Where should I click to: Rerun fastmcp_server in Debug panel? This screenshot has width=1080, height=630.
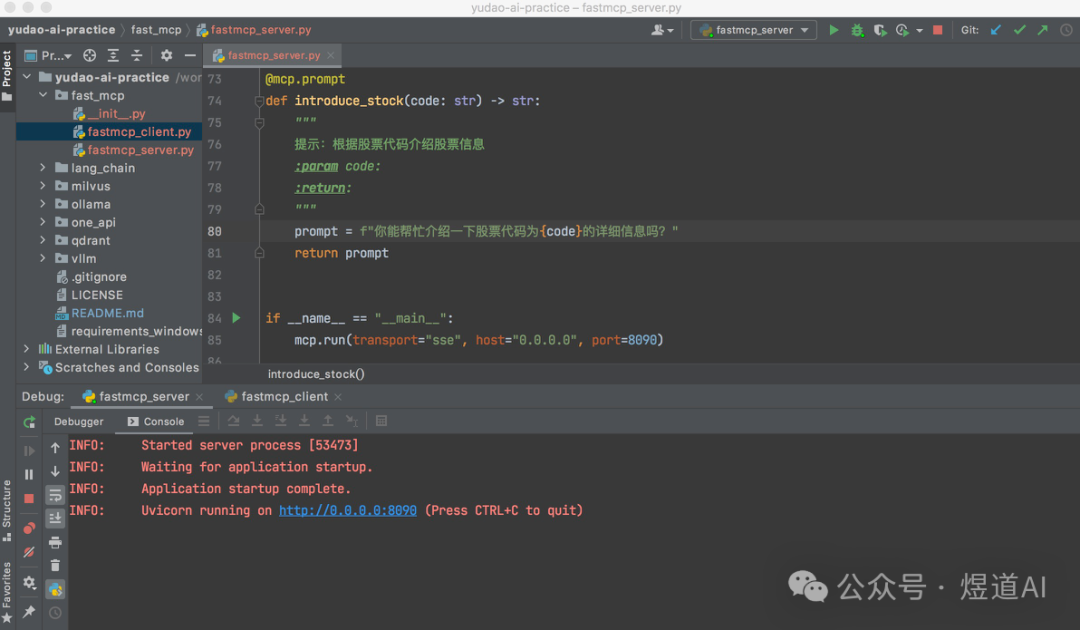click(29, 422)
